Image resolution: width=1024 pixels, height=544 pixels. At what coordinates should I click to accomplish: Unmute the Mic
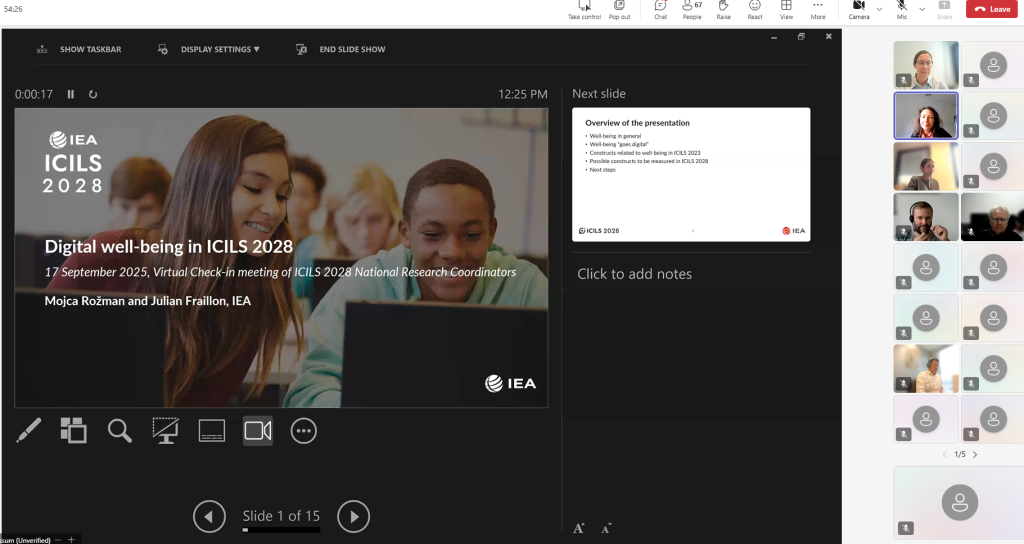[x=902, y=10]
